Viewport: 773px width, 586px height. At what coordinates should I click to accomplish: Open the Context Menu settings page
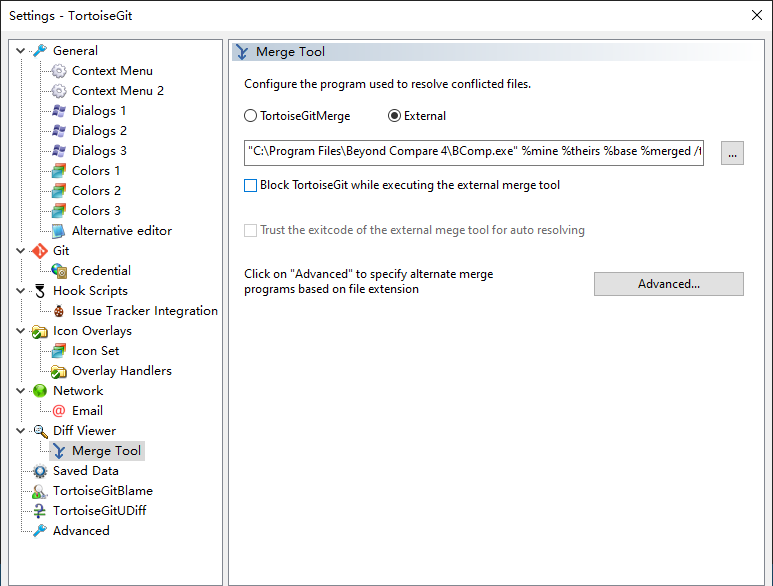tap(112, 71)
